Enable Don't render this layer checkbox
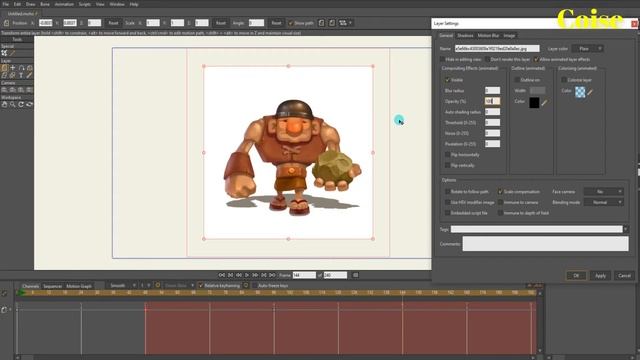640x360 pixels. (487, 60)
